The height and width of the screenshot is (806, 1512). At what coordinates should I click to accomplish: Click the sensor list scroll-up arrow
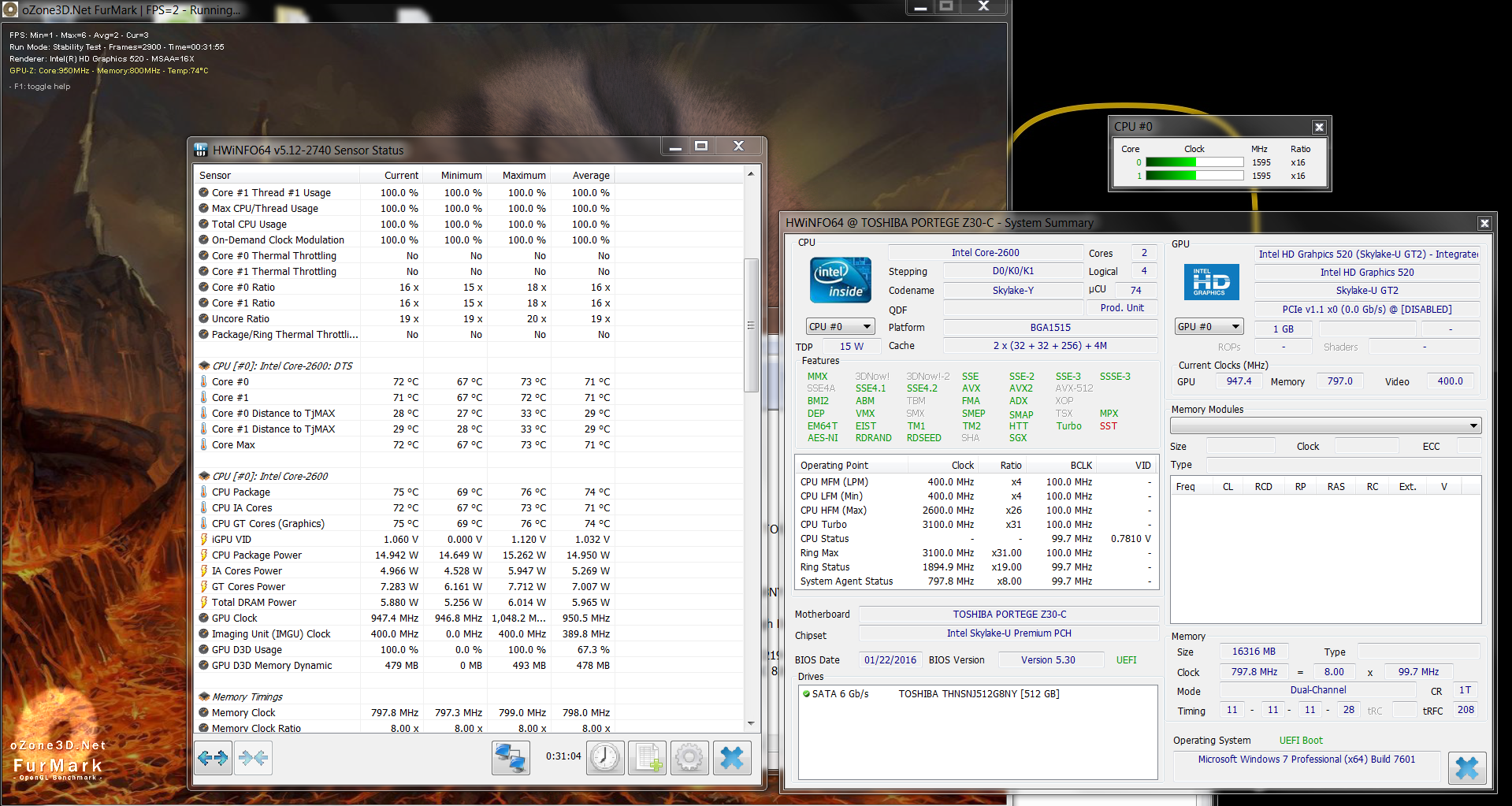752,174
